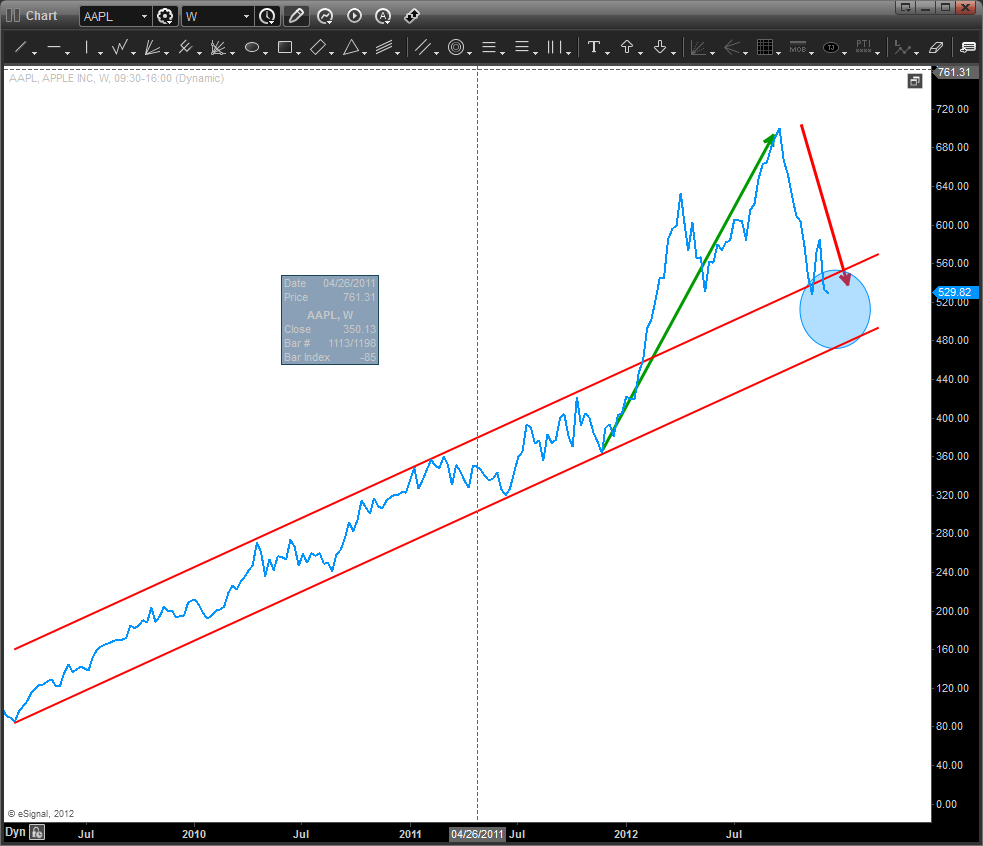
Task: Select the vertical line tool
Action: tap(87, 47)
